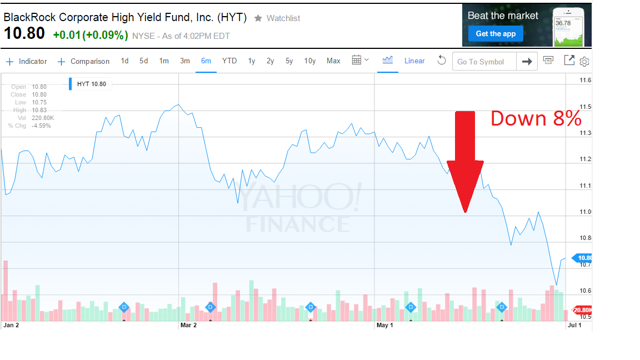
Task: Click the Get the app button
Action: coord(496,33)
